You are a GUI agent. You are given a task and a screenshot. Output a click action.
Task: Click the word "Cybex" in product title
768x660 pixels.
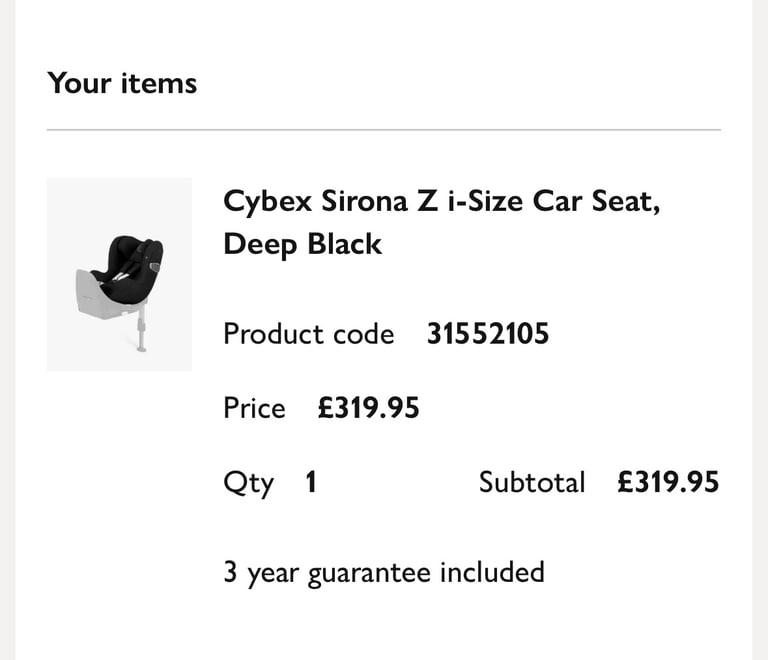[266, 201]
